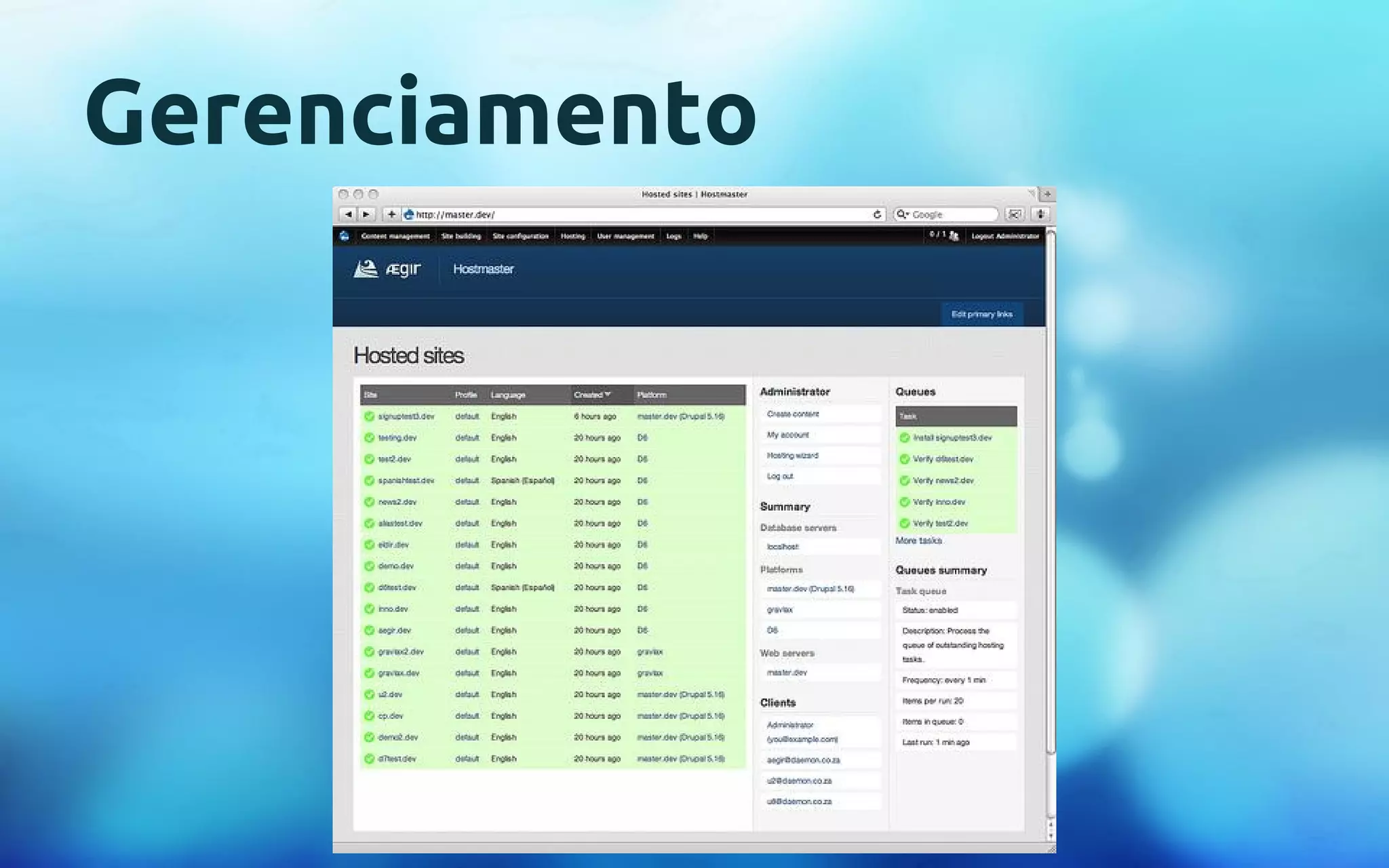Viewport: 1389px width, 868px height.
Task: Click Log out in Administrator block
Action: click(x=780, y=476)
